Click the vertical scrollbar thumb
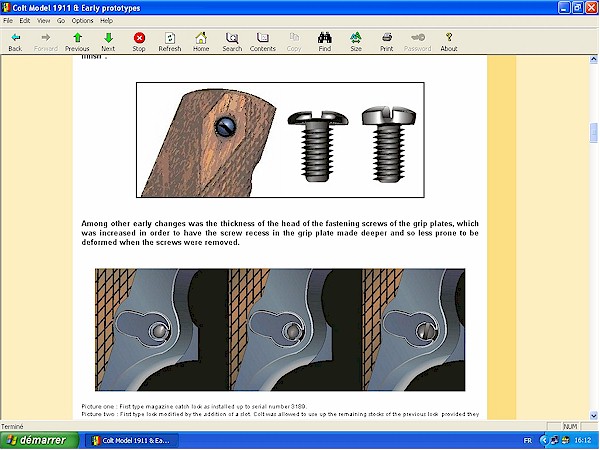600x450 pixels. 593,133
